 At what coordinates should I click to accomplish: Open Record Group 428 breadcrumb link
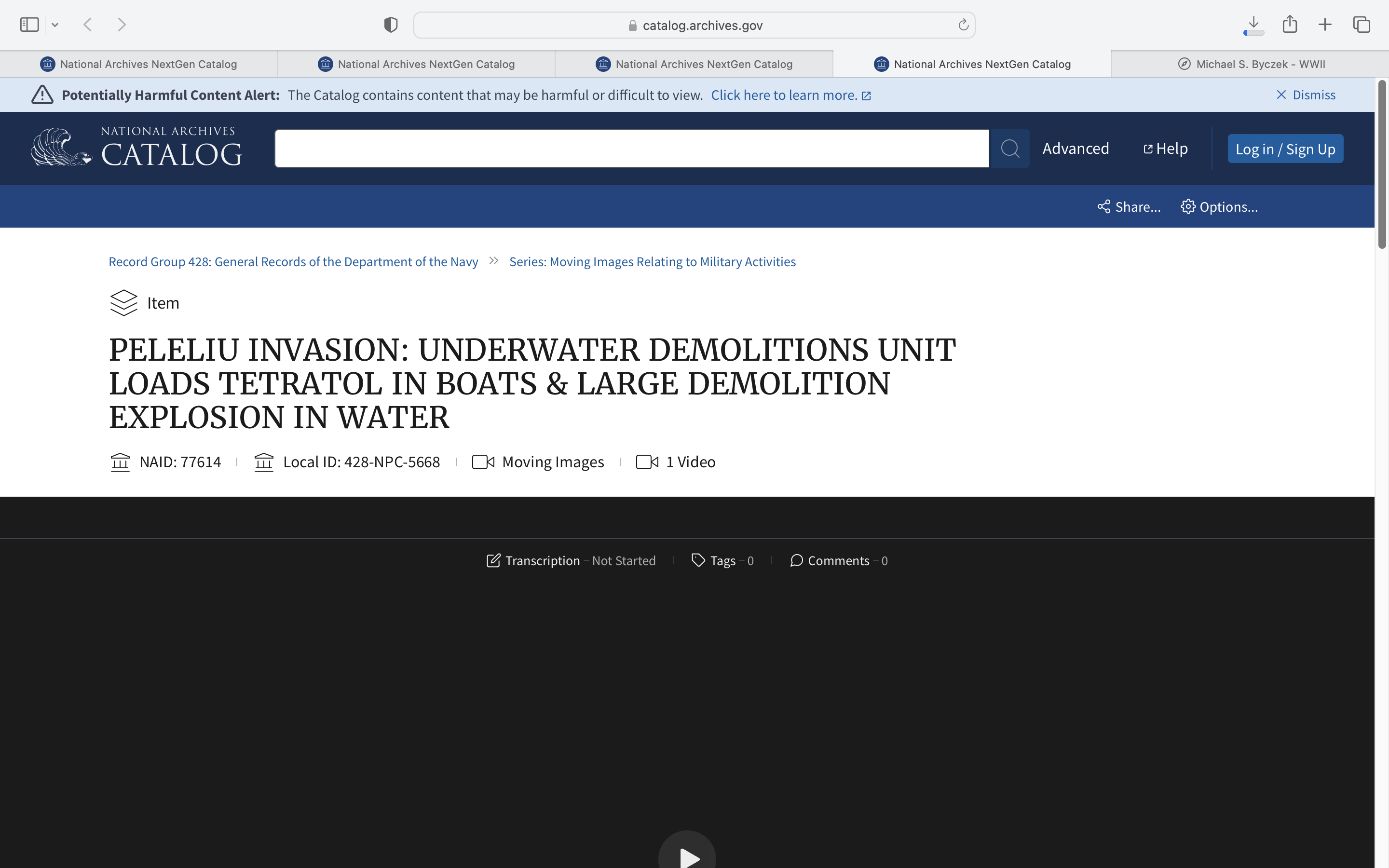(x=293, y=262)
